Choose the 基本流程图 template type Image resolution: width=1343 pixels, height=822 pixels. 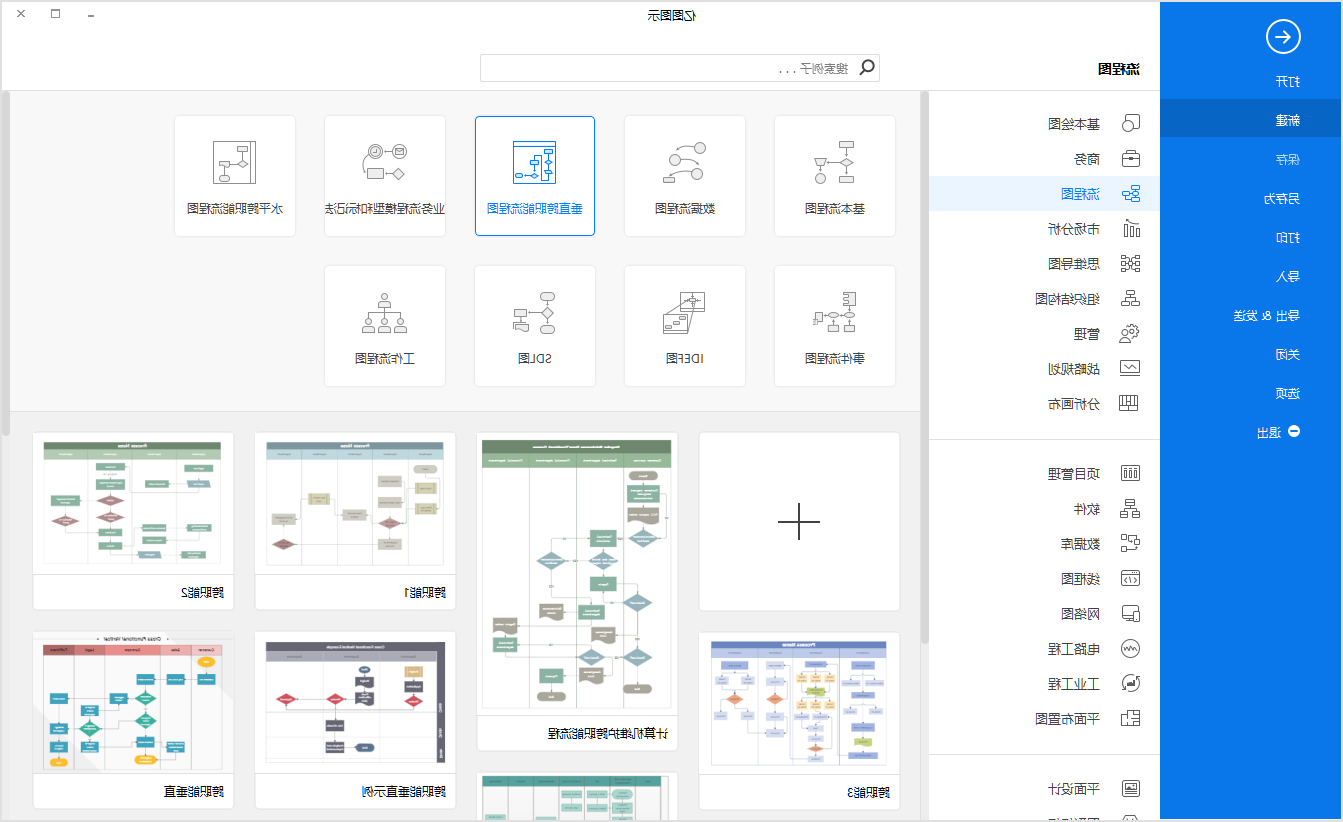coord(835,176)
